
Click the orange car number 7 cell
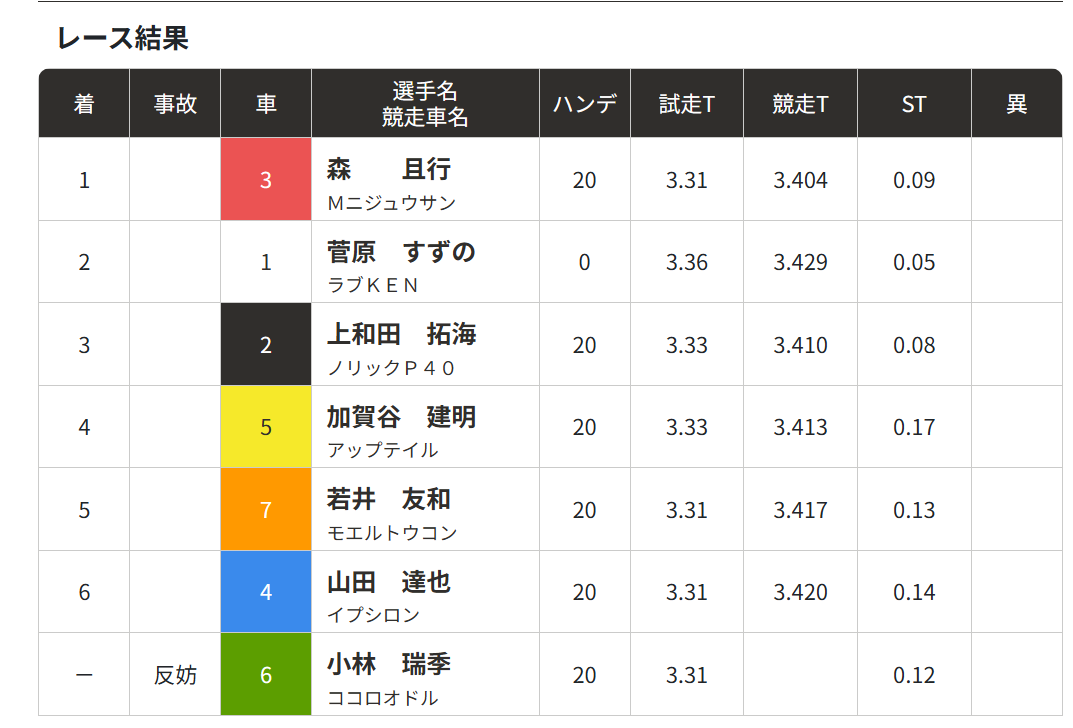click(x=266, y=510)
